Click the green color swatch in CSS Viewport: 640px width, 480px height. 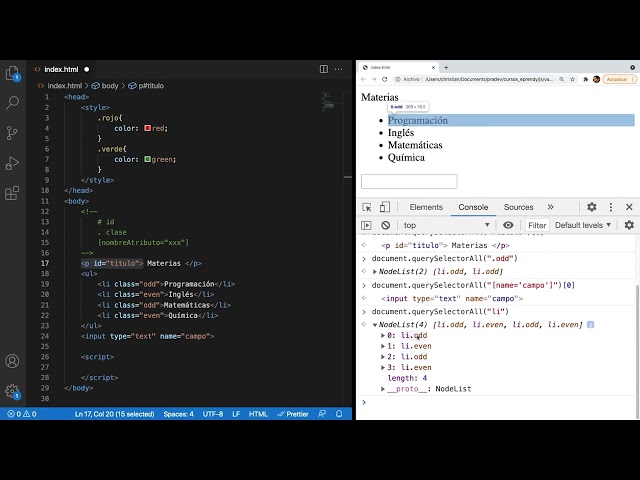[x=147, y=159]
